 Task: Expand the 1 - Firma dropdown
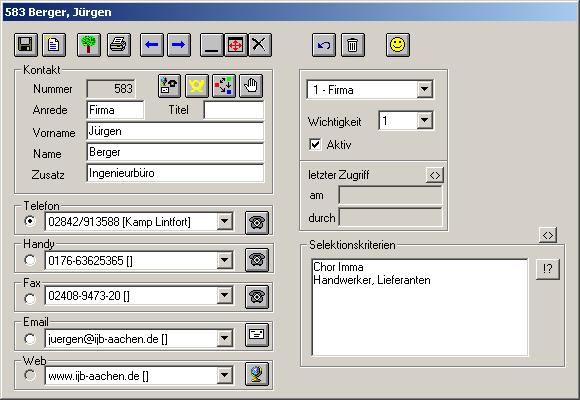click(425, 89)
